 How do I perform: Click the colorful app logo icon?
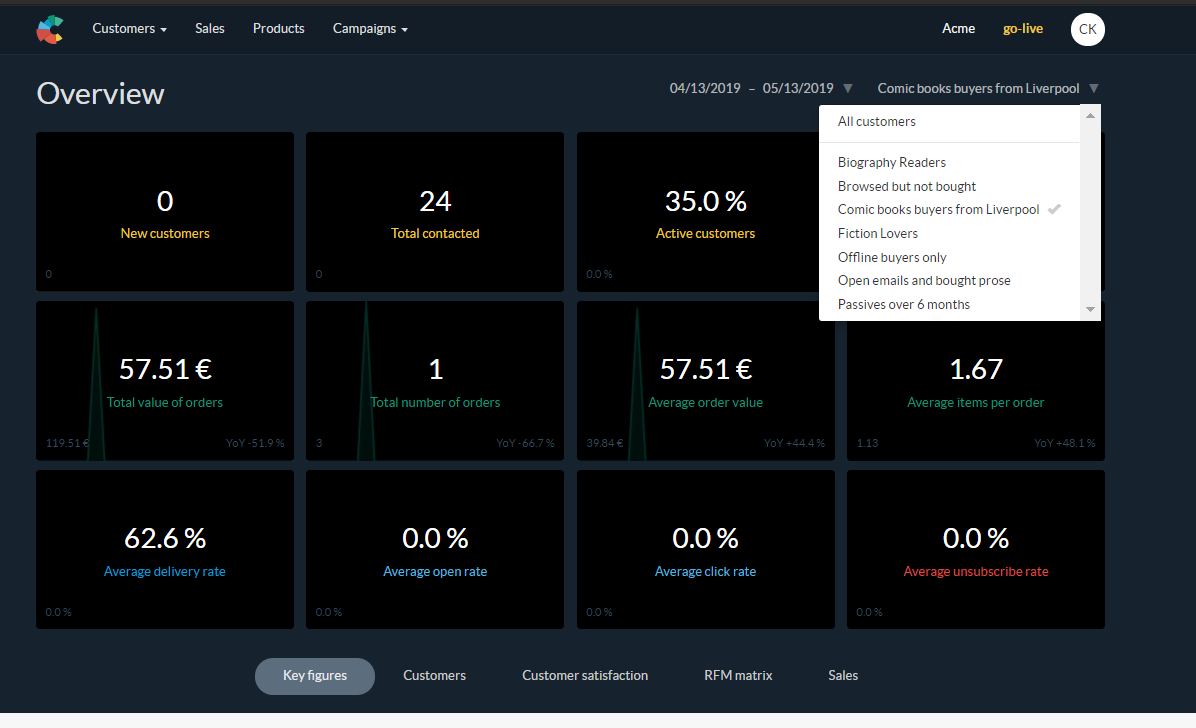(50, 30)
